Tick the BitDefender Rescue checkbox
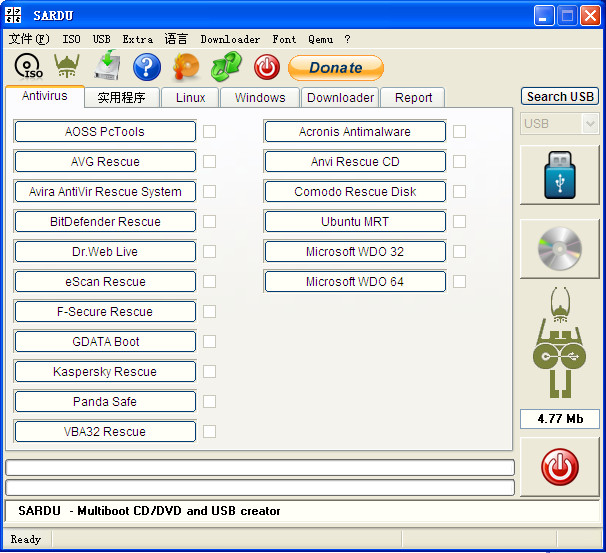This screenshot has height=553, width=606. coord(209,221)
